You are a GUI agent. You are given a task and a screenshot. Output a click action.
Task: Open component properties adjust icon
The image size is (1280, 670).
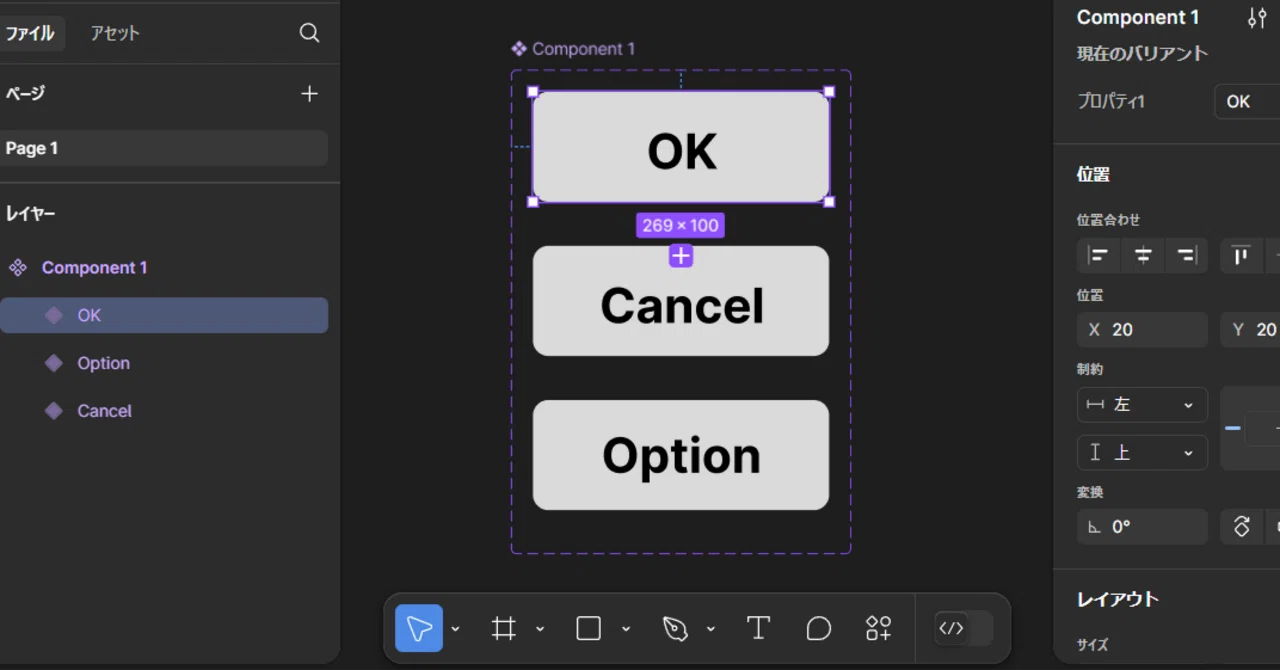click(1257, 18)
